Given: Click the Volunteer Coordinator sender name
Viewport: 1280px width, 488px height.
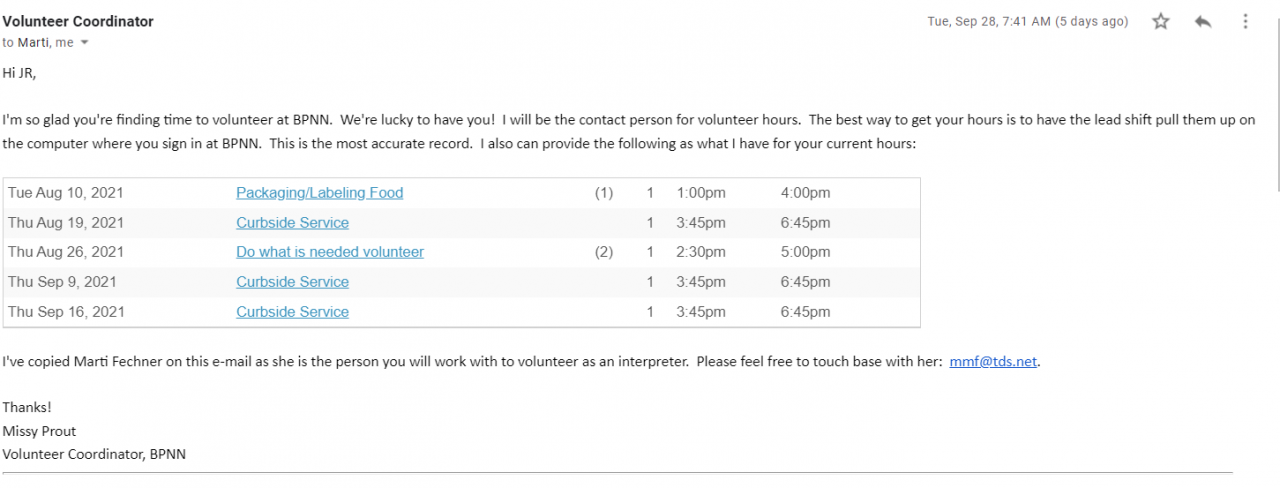Looking at the screenshot, I should point(78,21).
